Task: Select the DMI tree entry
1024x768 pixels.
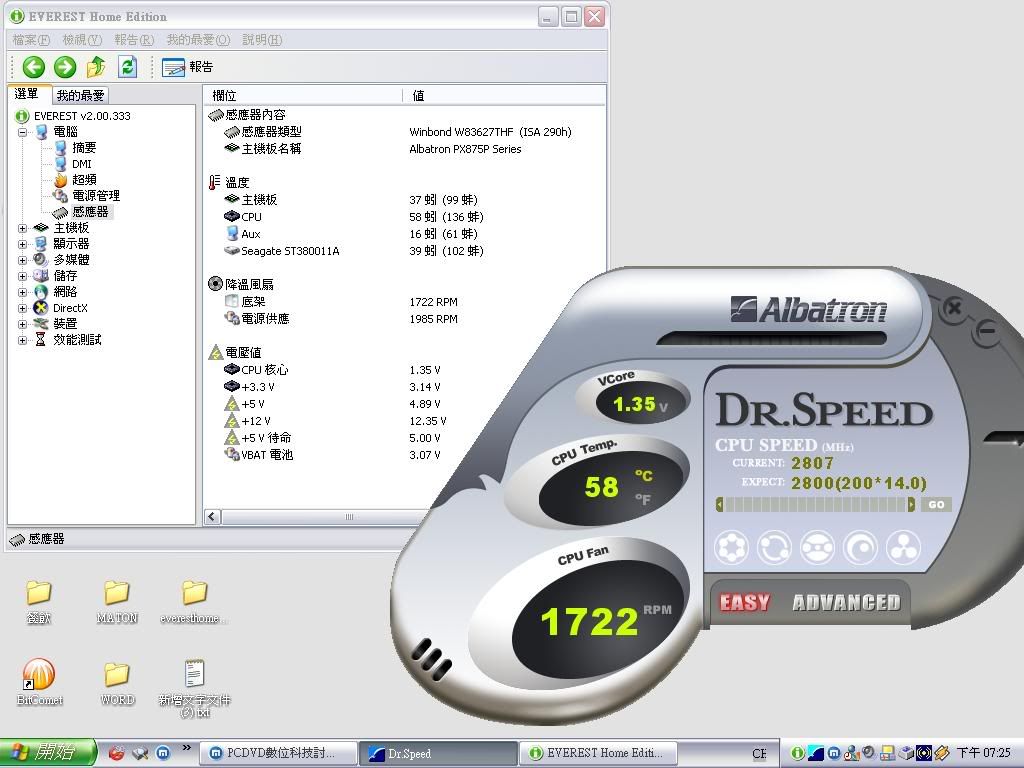Action: pyautogui.click(x=82, y=164)
